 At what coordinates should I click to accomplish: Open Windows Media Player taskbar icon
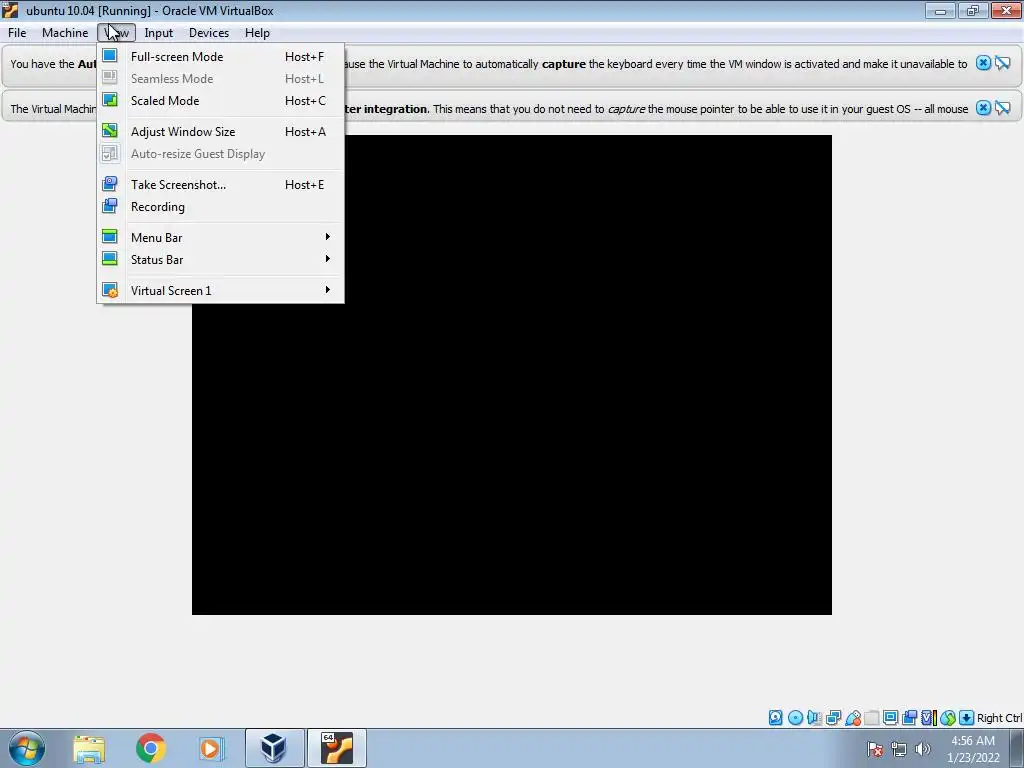click(x=211, y=748)
